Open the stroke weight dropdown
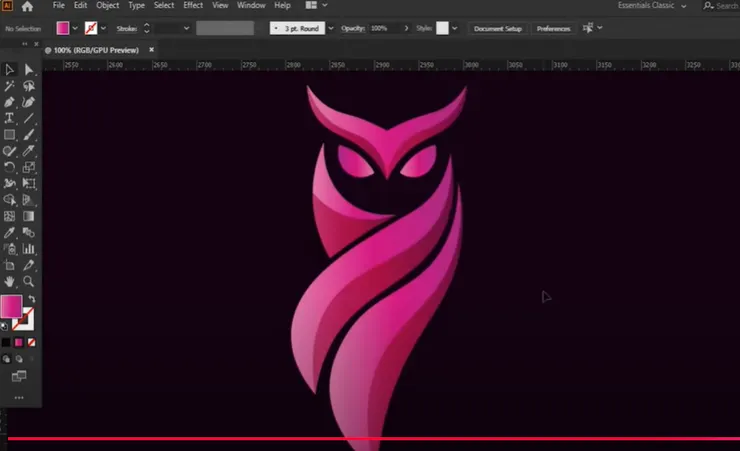Image resolution: width=740 pixels, height=451 pixels. 186,28
